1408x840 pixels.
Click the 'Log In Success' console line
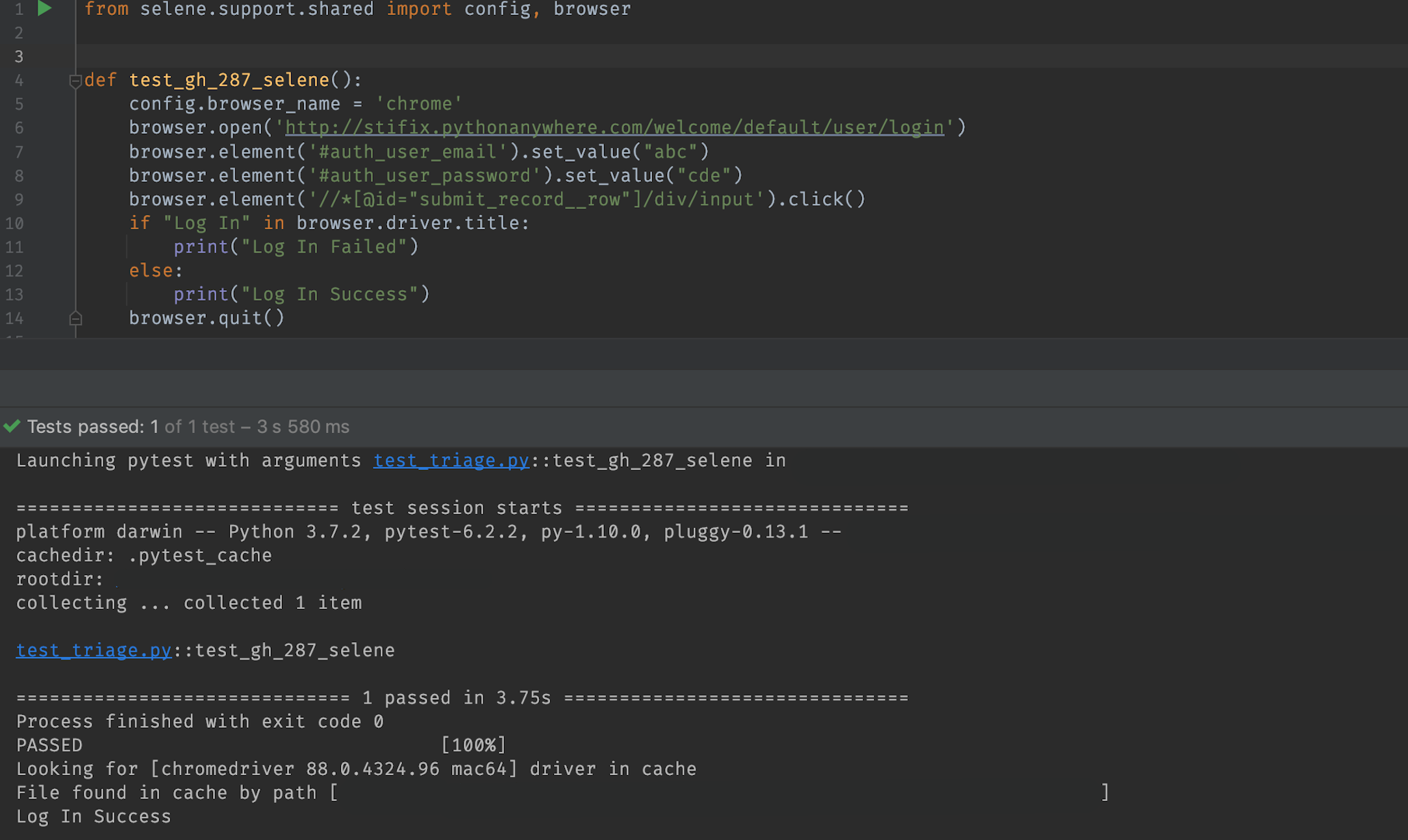coord(93,816)
